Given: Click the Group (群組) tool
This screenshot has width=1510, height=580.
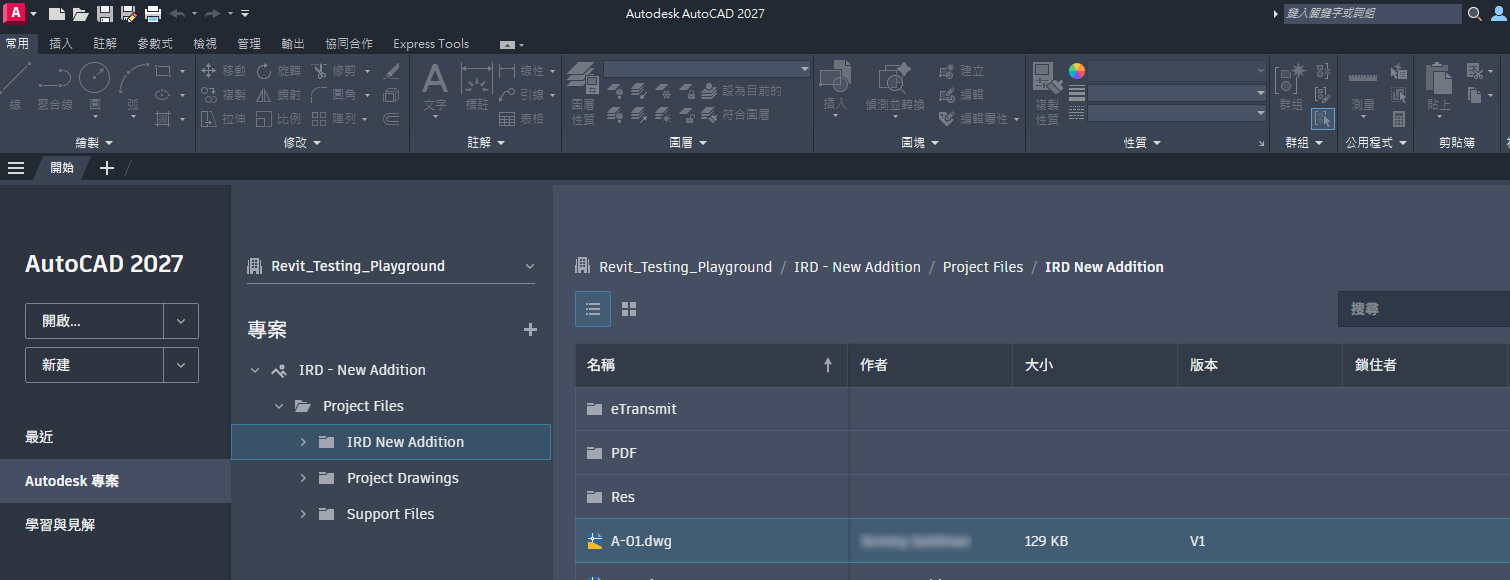Looking at the screenshot, I should pyautogui.click(x=1291, y=86).
